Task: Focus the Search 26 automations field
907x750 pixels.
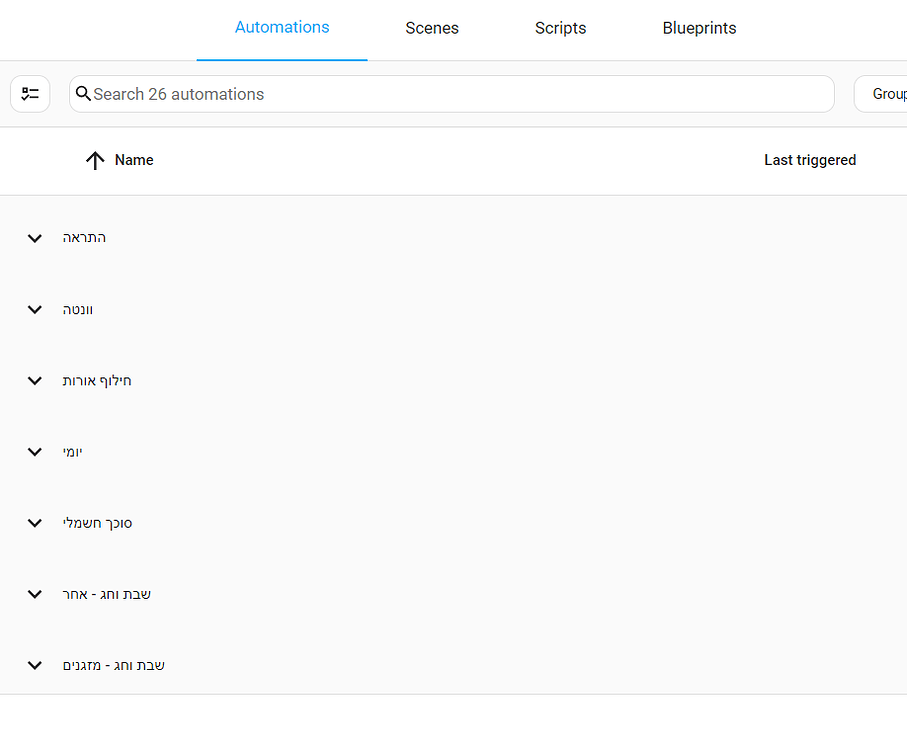Action: click(x=452, y=94)
